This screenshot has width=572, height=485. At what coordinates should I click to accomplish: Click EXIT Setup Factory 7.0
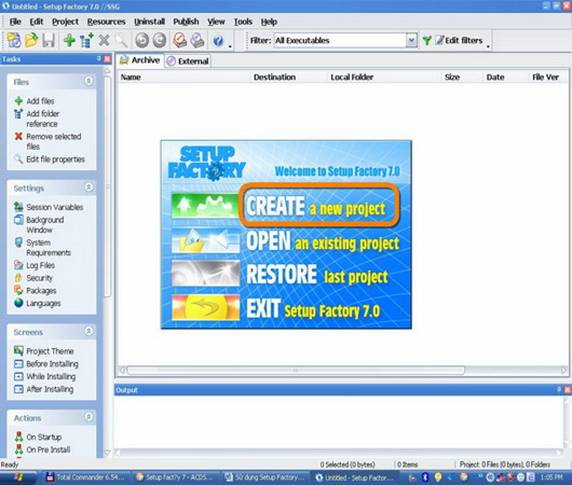[313, 309]
